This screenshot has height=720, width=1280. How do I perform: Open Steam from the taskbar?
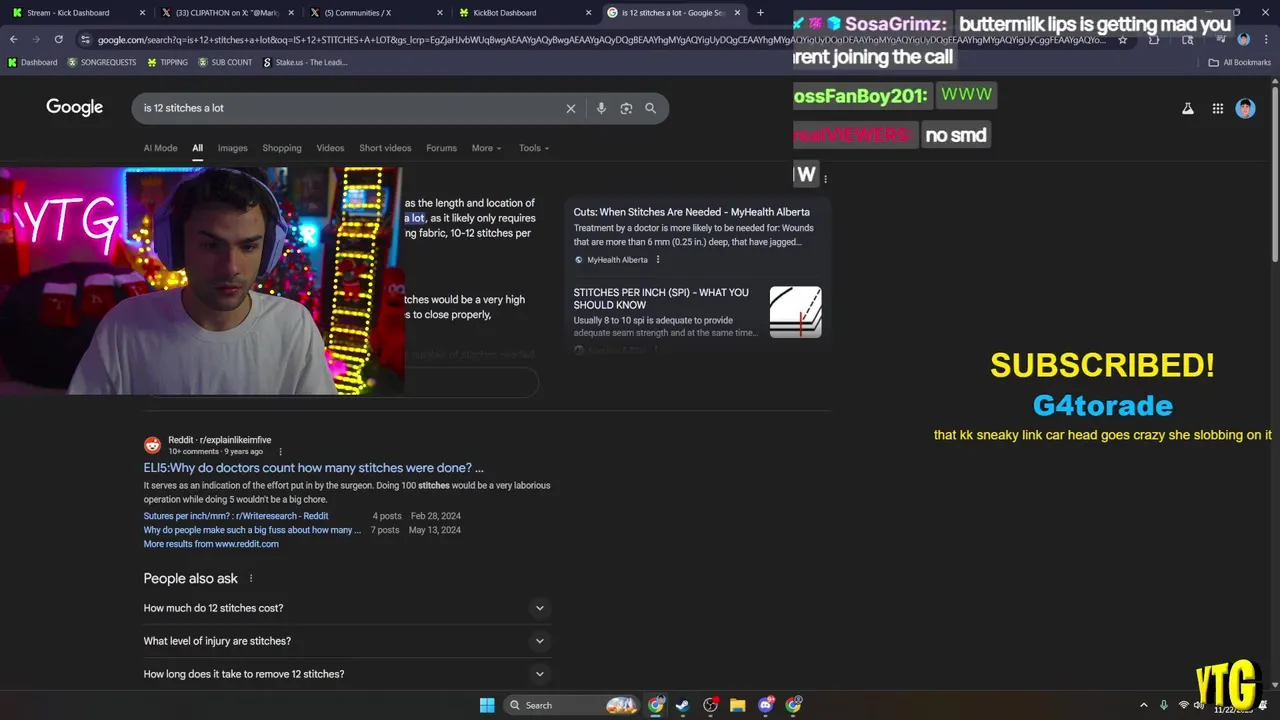[682, 705]
